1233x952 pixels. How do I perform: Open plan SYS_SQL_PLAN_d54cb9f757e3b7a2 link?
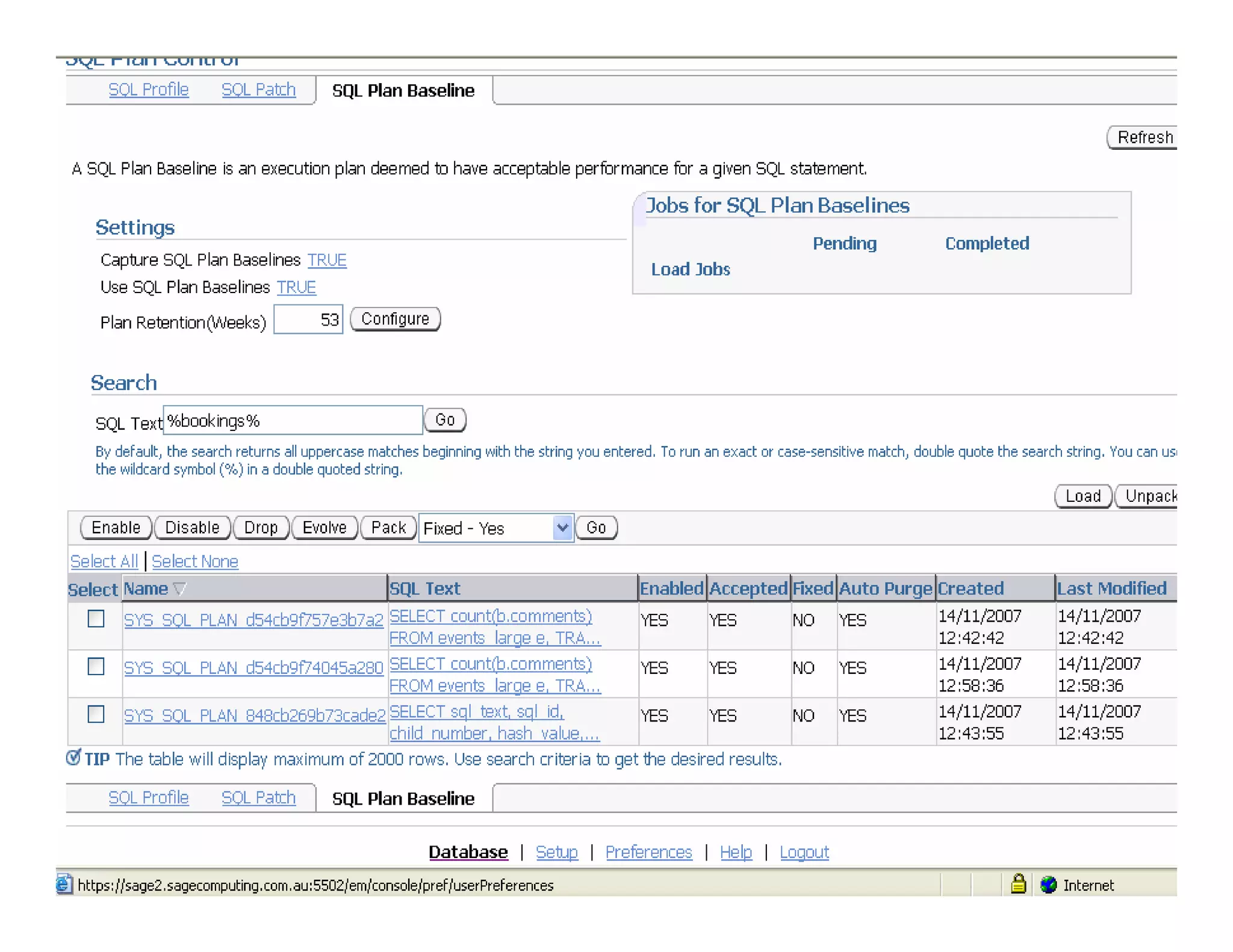coord(253,619)
